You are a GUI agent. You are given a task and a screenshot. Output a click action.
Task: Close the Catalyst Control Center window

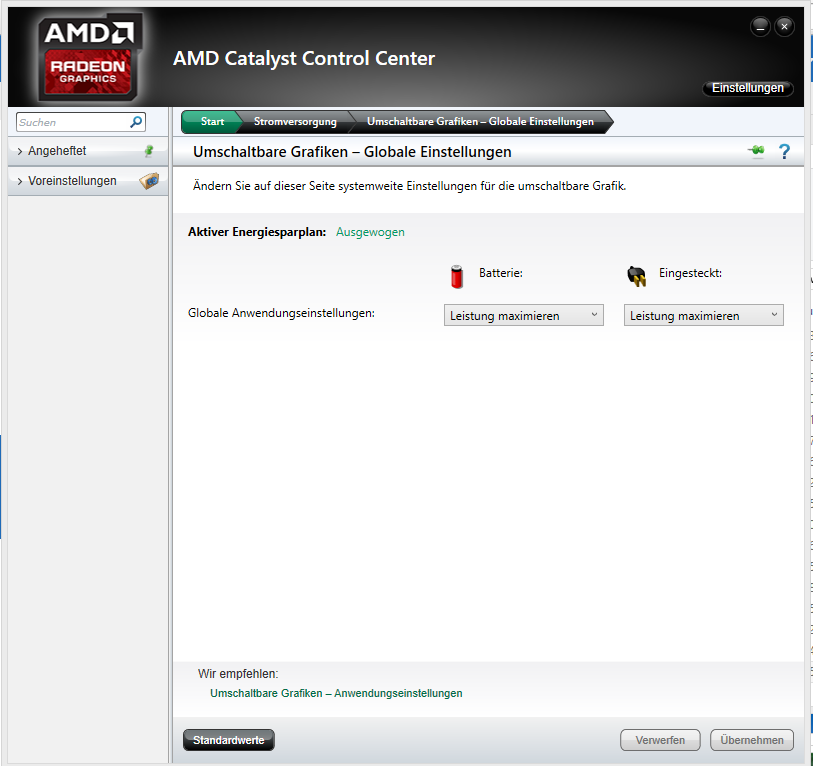pyautogui.click(x=784, y=26)
